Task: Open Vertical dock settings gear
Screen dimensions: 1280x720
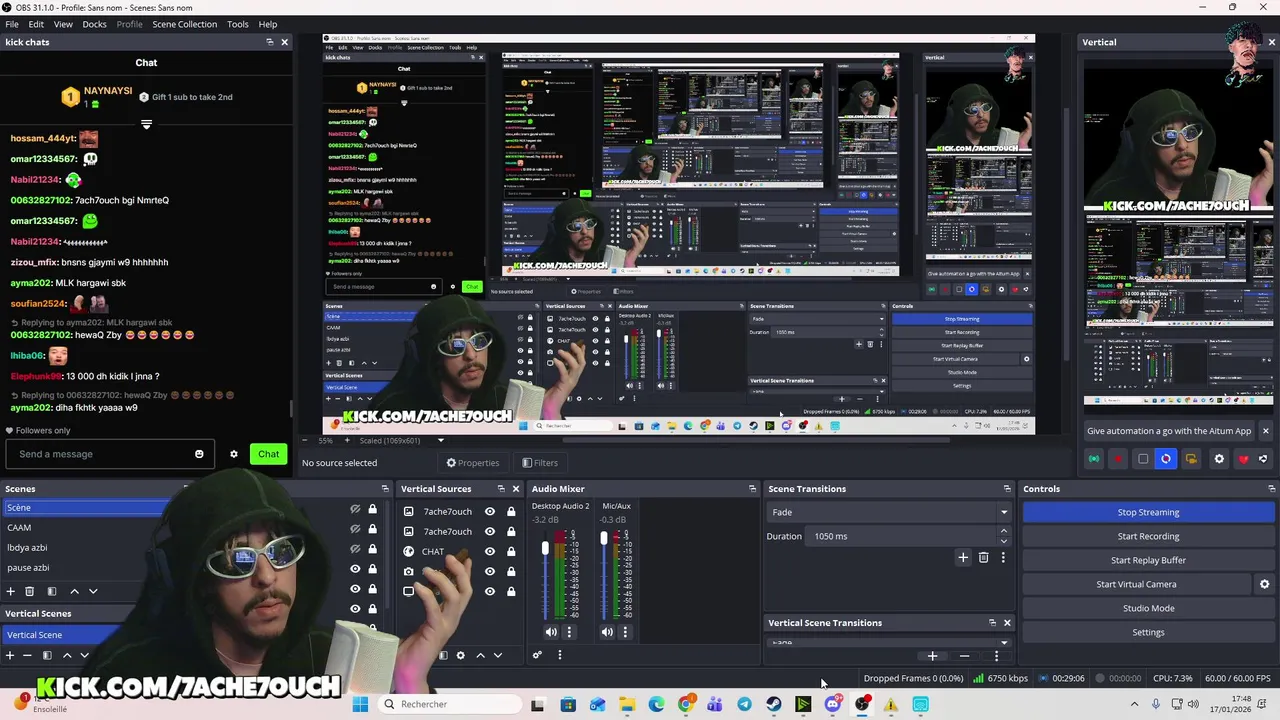Action: [1218, 459]
